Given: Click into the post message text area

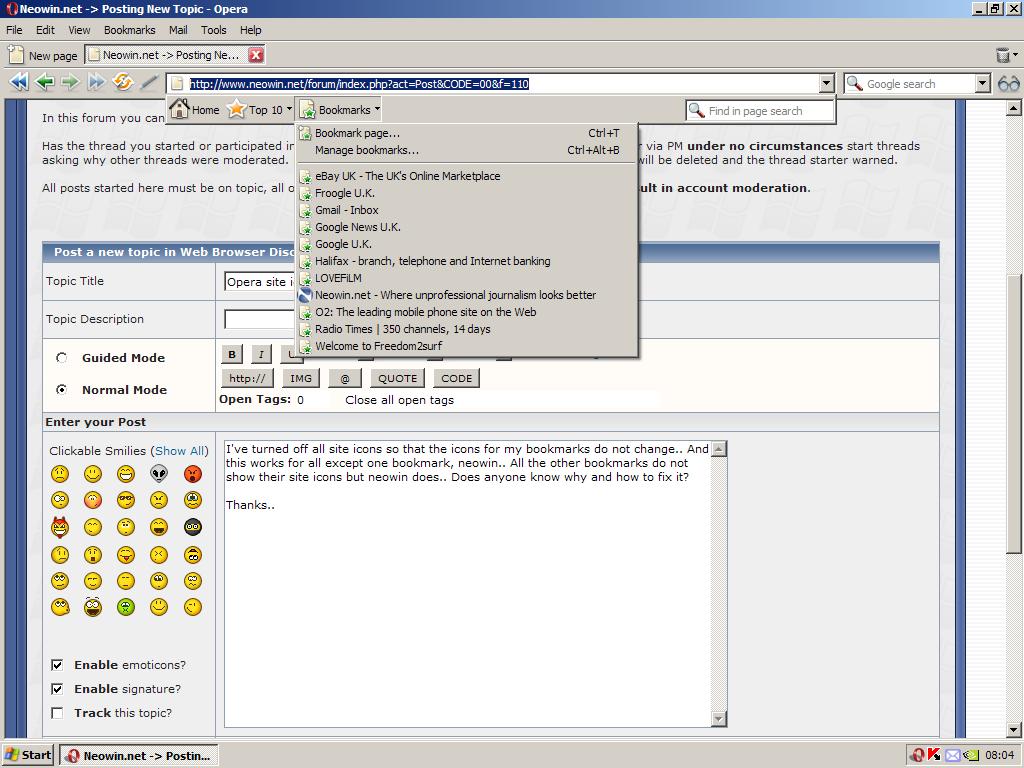Looking at the screenshot, I should click(468, 584).
